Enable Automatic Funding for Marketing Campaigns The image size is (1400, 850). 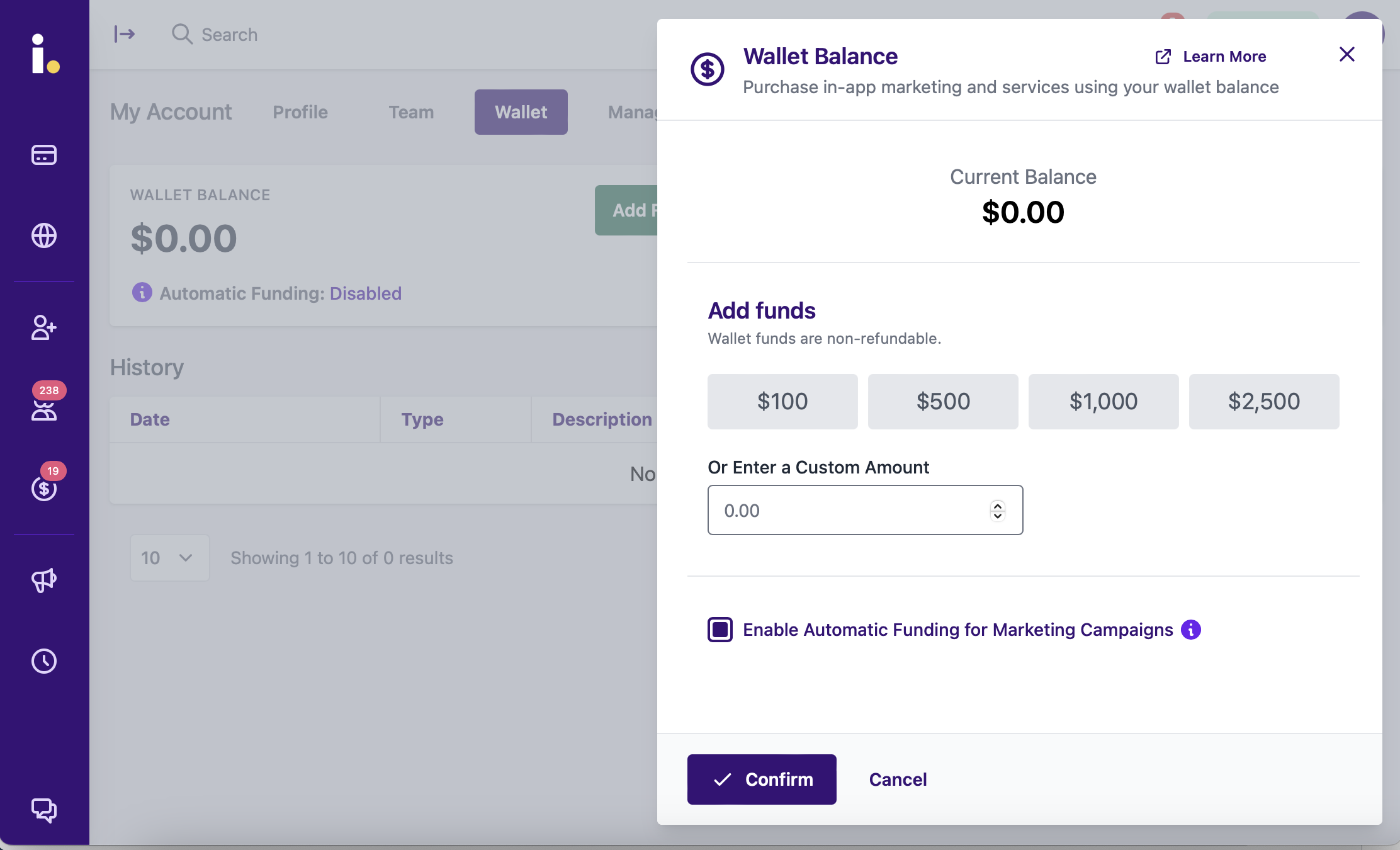[720, 629]
